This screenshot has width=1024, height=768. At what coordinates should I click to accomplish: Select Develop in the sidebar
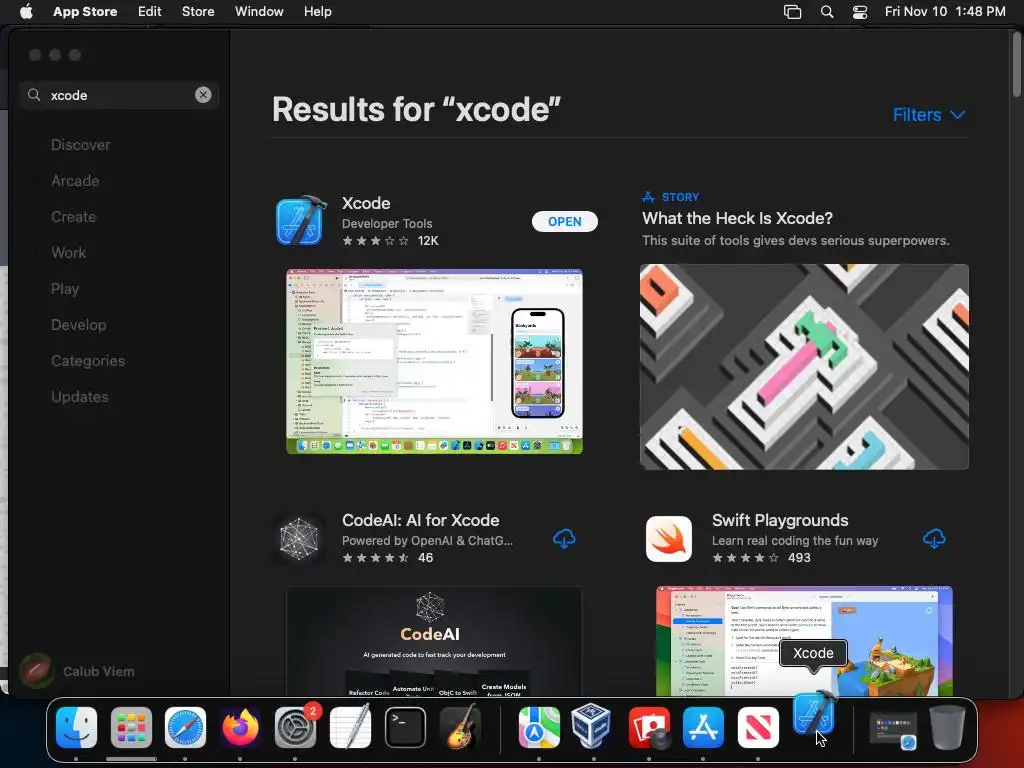click(78, 325)
